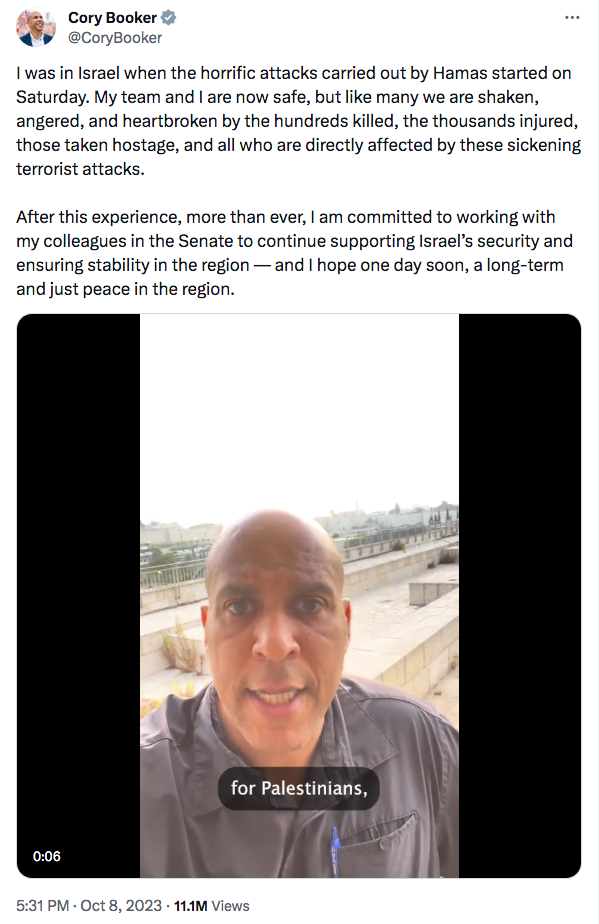Viewport: 599px width, 924px height.
Task: Click the blue verified badge
Action: click(169, 18)
